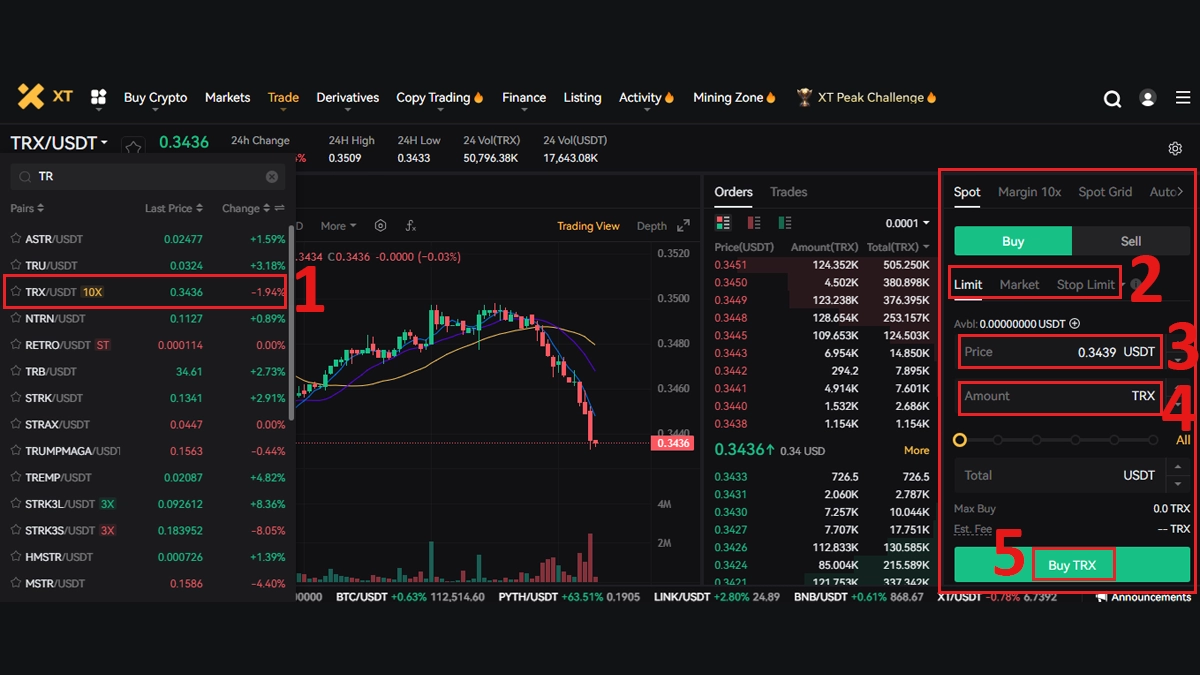Switch to the Margin 10x tab
The height and width of the screenshot is (675, 1200).
click(x=1029, y=192)
